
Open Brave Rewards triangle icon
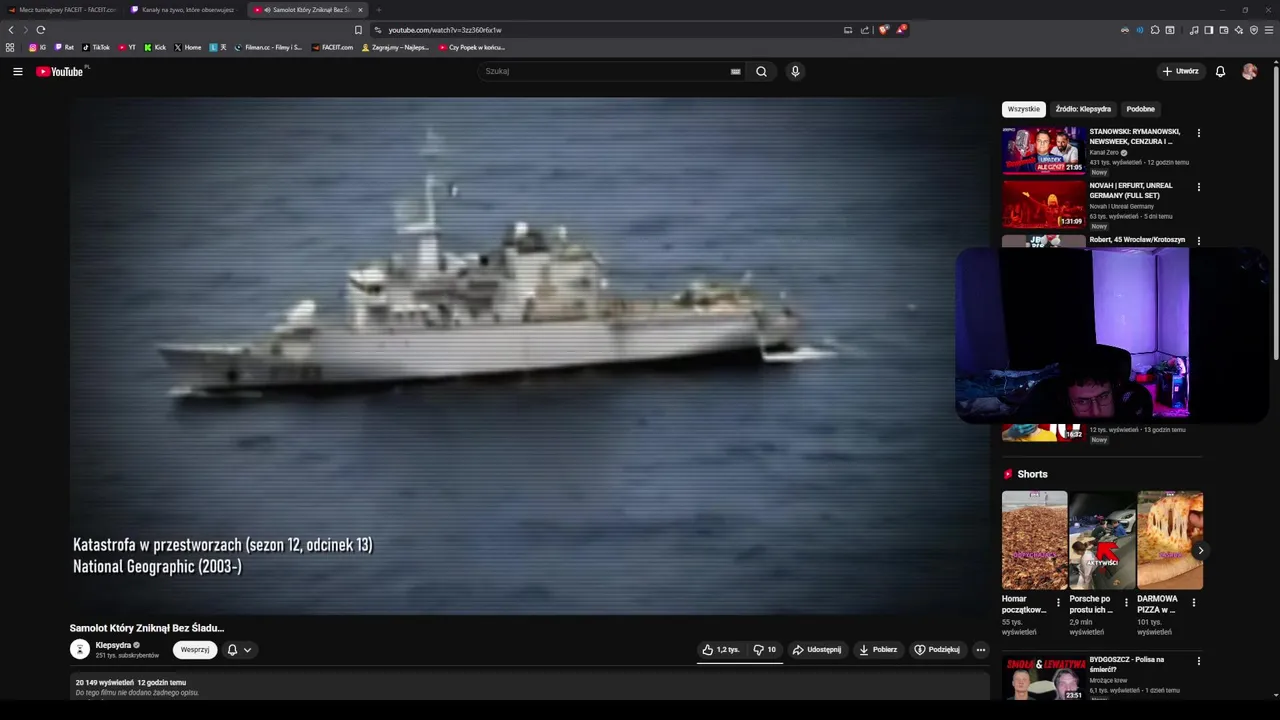(900, 30)
